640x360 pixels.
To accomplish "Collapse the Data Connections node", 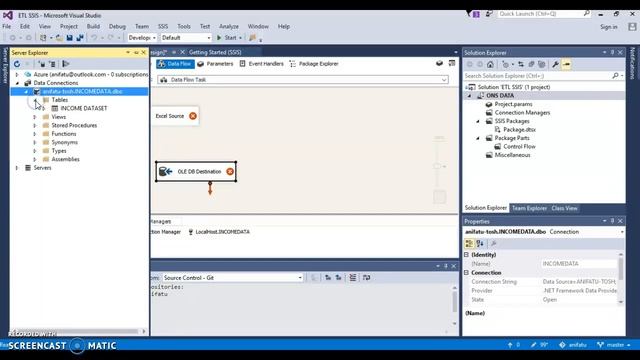I will 17,83.
